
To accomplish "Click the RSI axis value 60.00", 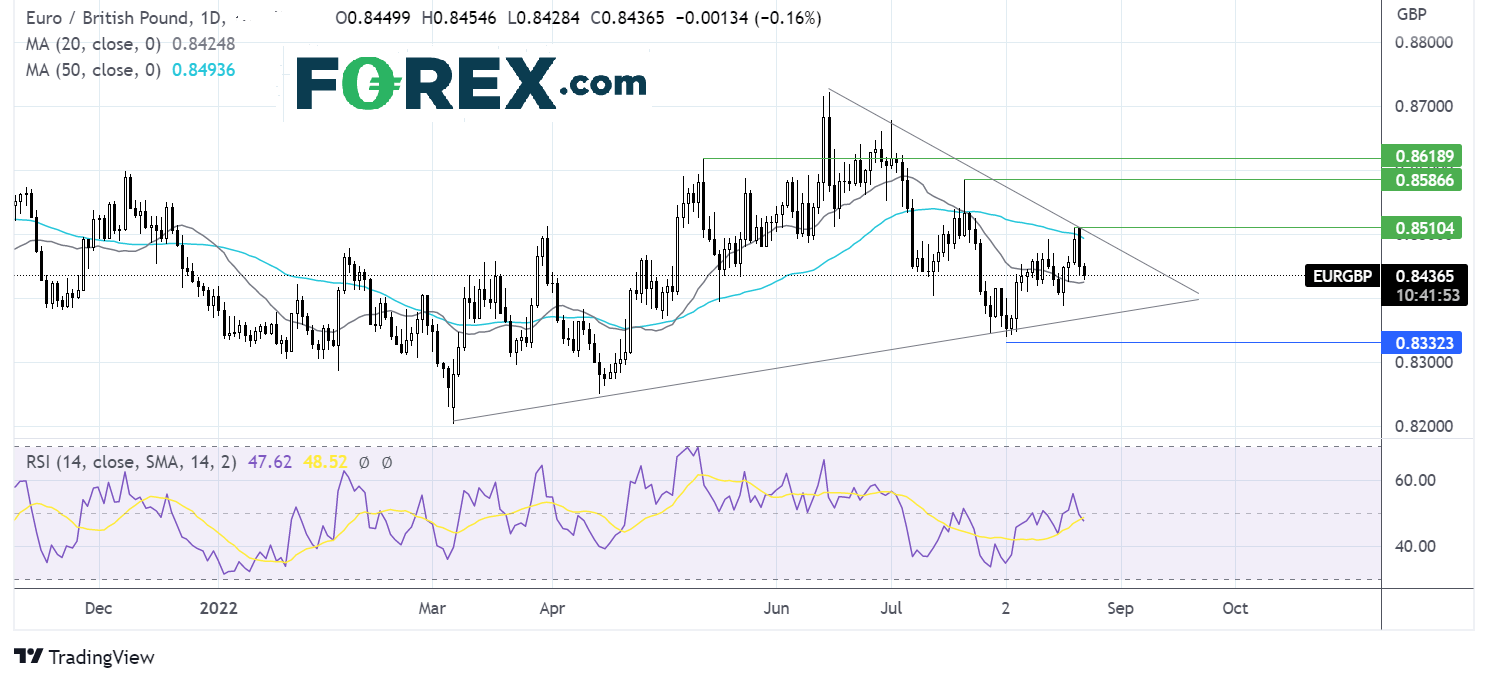I will [x=1417, y=480].
